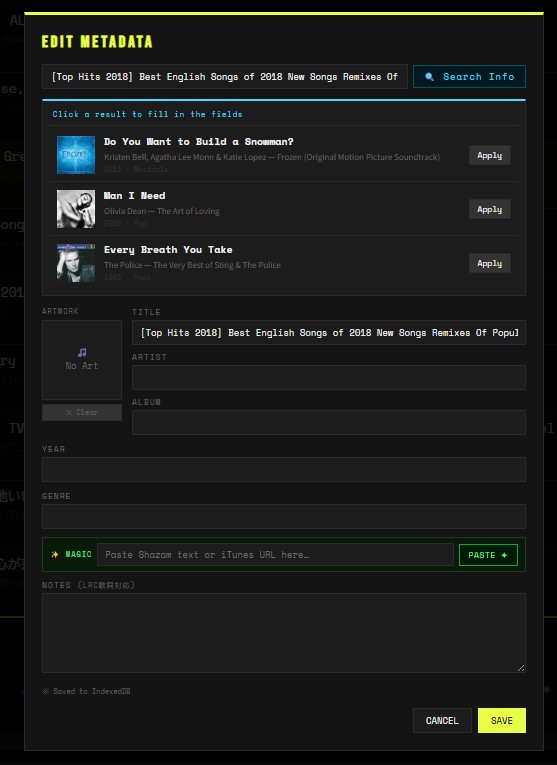557x765 pixels.
Task: Focus the Genre input field
Action: tap(284, 517)
